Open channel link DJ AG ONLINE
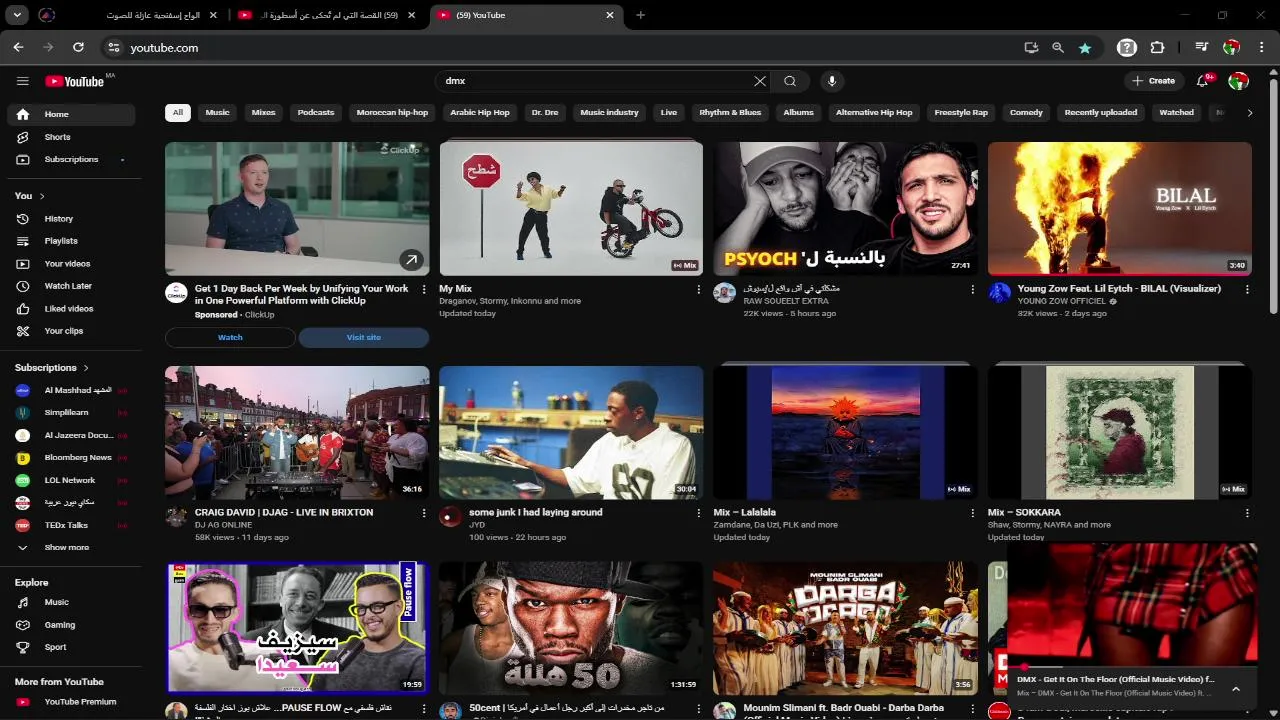This screenshot has height=720, width=1280. click(x=223, y=525)
